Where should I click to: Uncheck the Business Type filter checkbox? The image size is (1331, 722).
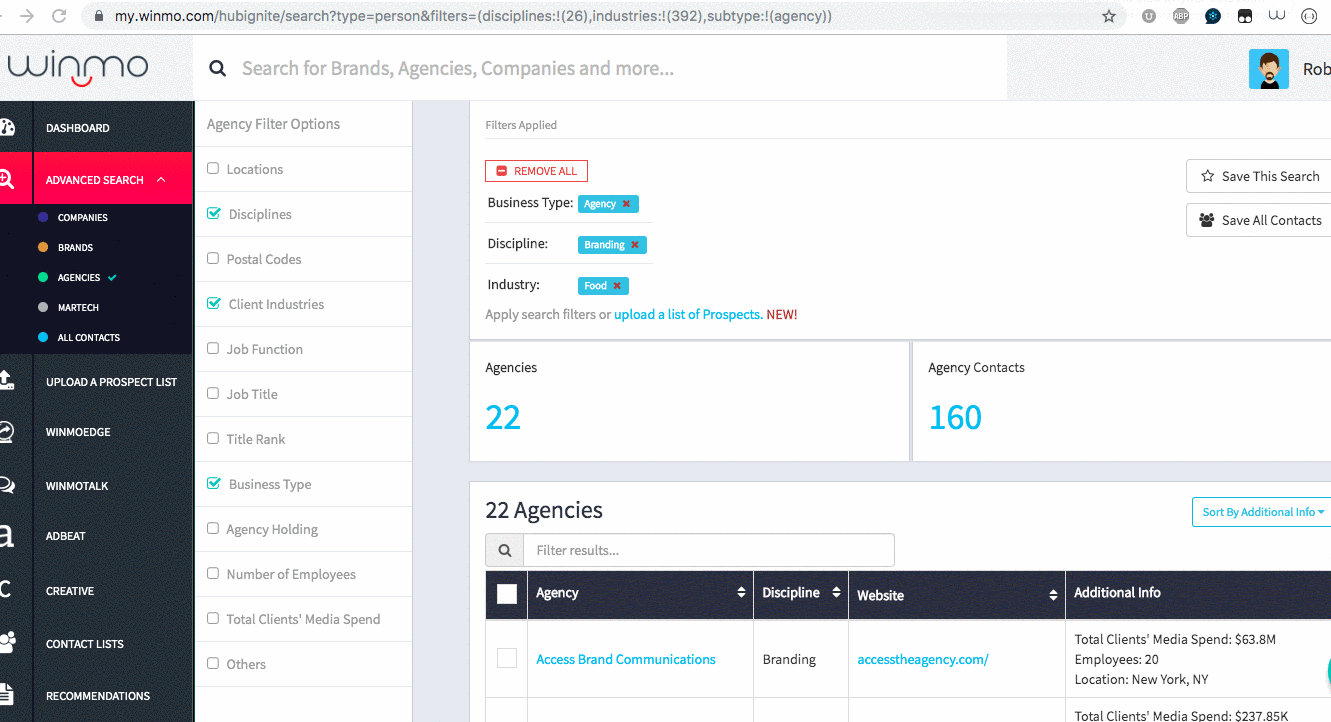pyautogui.click(x=214, y=483)
